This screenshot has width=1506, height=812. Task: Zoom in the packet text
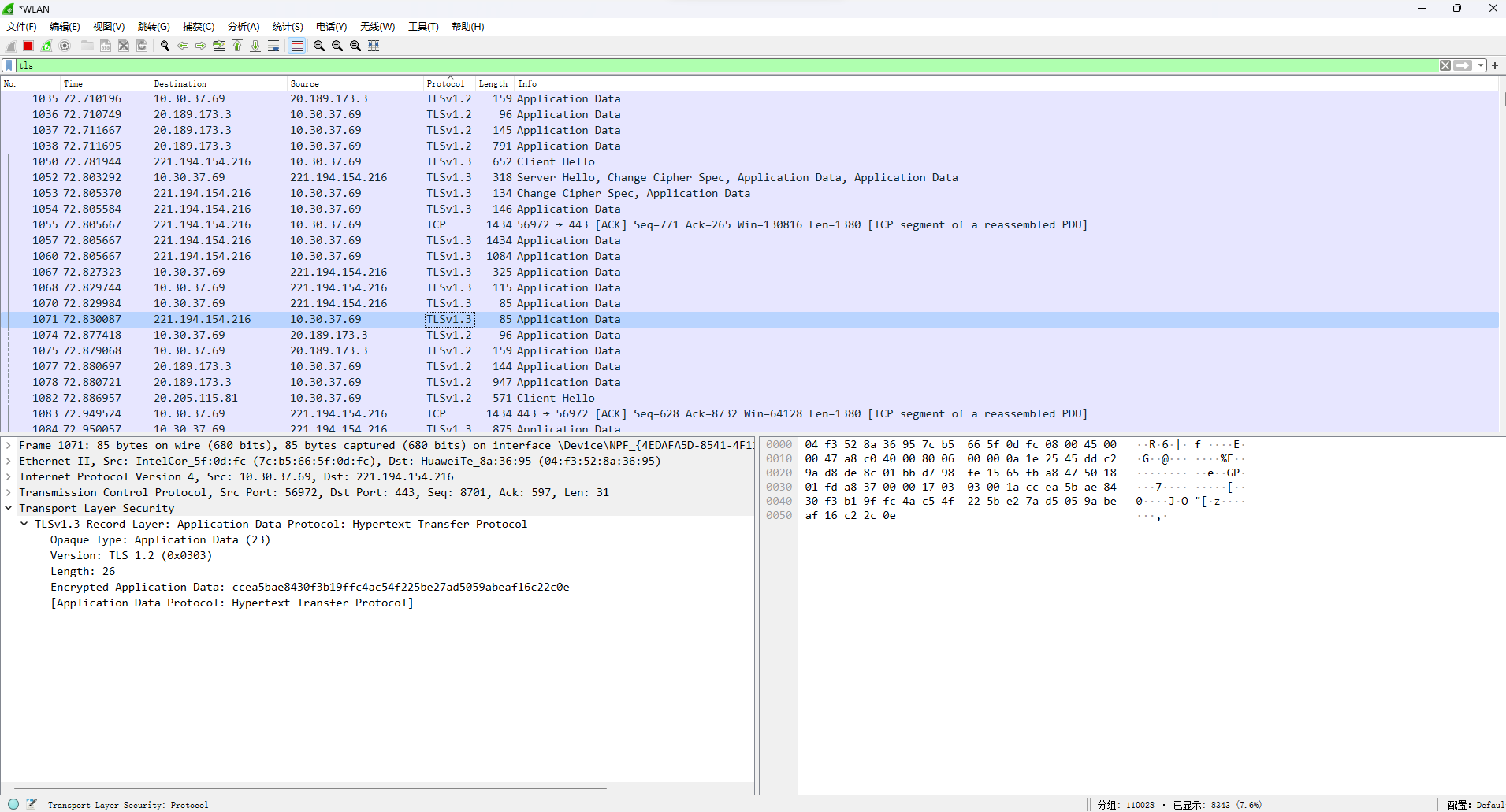319,46
